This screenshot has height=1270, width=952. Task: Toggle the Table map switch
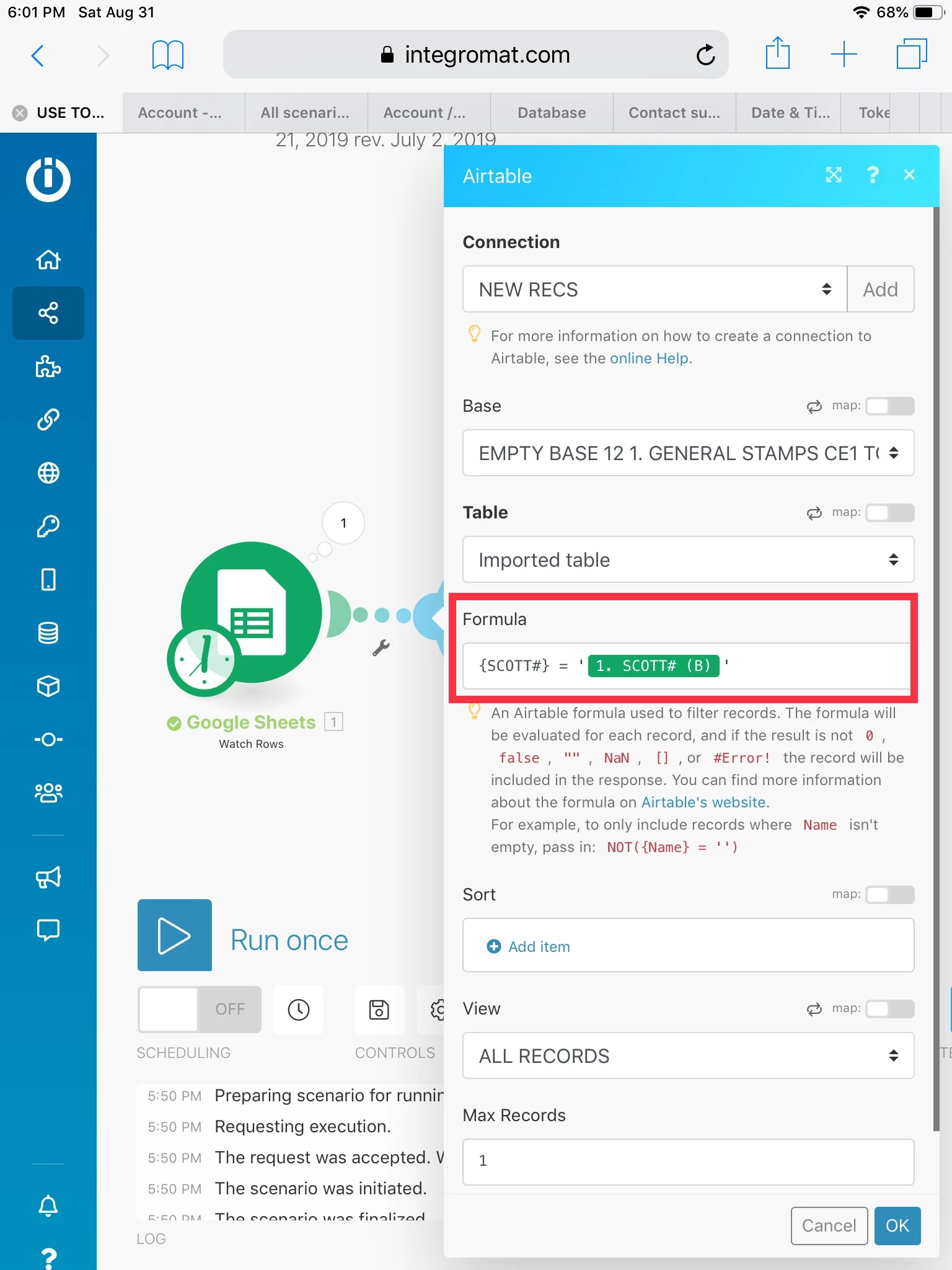coord(890,513)
